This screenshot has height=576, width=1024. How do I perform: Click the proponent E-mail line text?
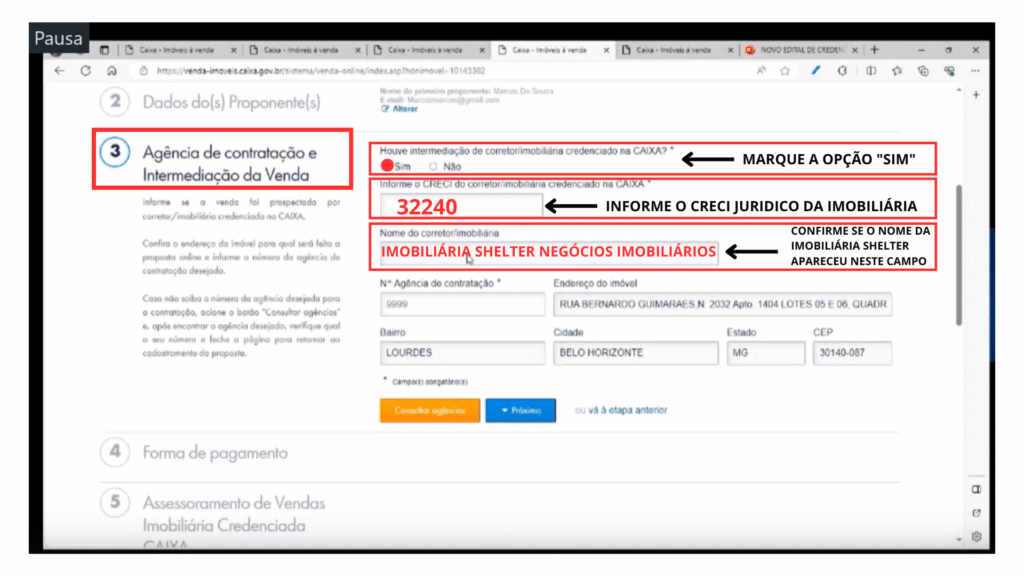[440, 100]
